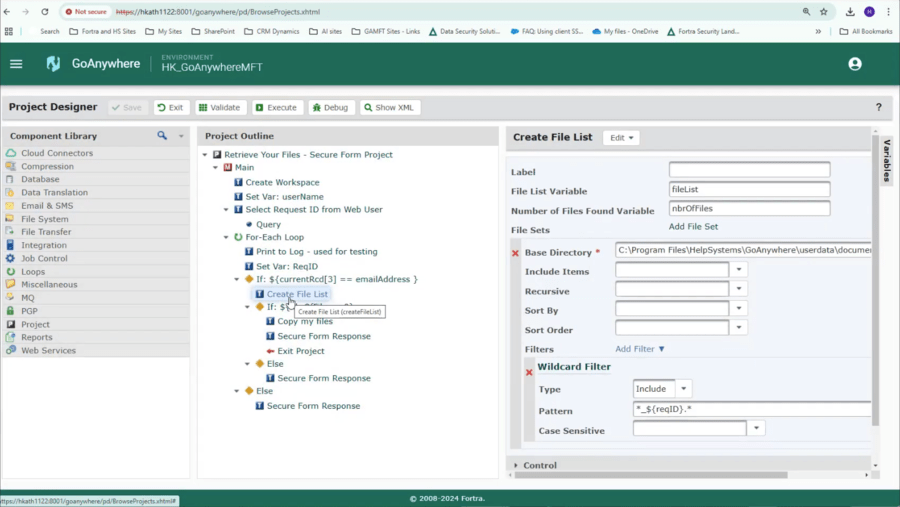Select Exit Project in Project Outline
This screenshot has width=900, height=507.
(x=300, y=351)
